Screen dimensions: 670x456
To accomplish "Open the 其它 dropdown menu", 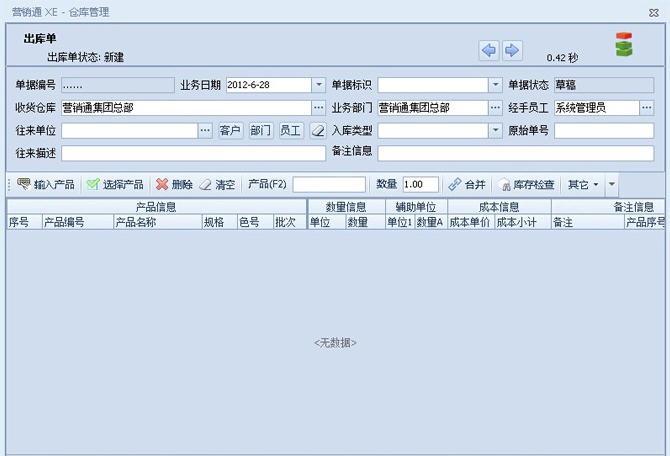I will [583, 185].
